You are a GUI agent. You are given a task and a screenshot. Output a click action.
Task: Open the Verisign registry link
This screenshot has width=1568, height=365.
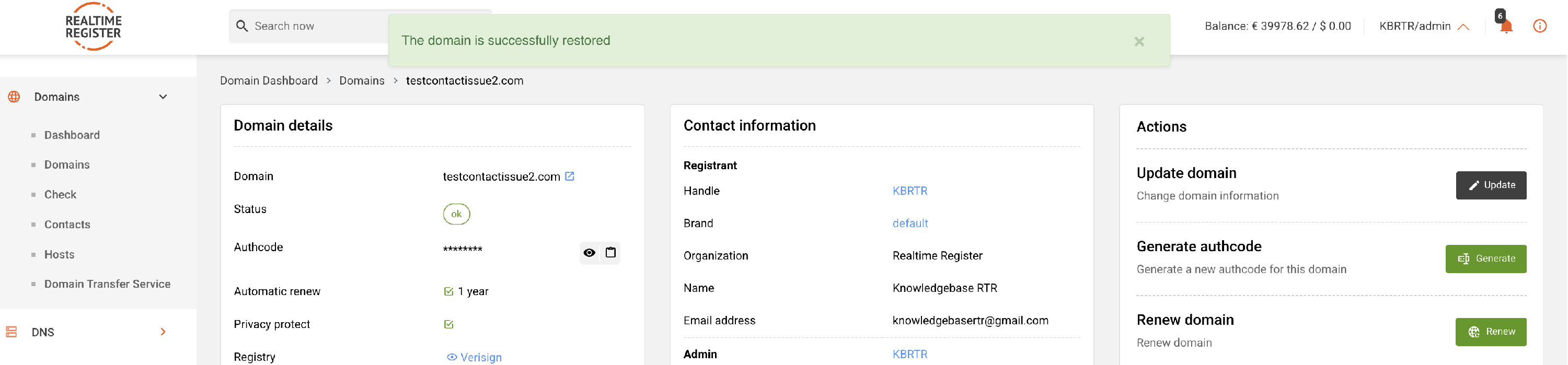point(480,358)
